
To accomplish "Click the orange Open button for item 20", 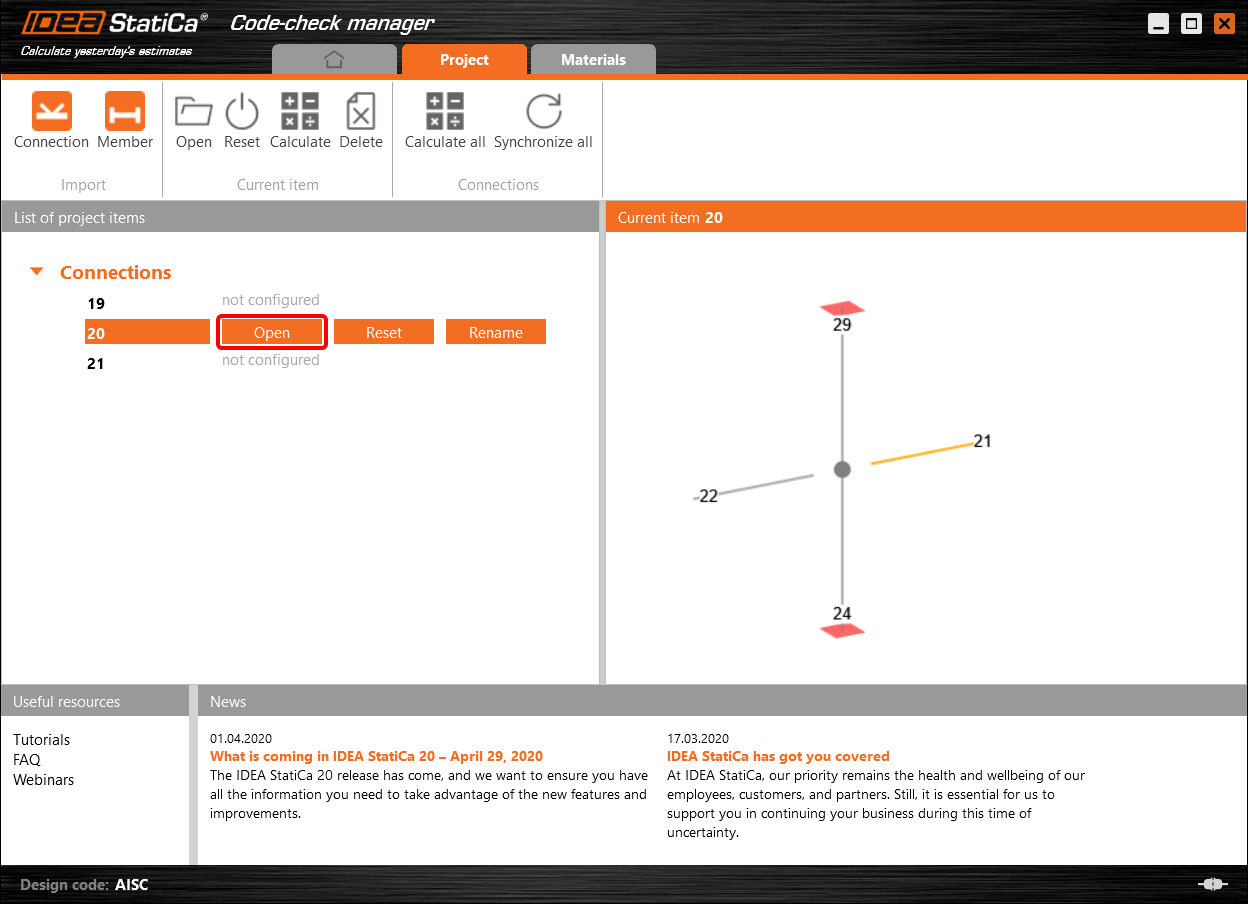I will tap(272, 333).
